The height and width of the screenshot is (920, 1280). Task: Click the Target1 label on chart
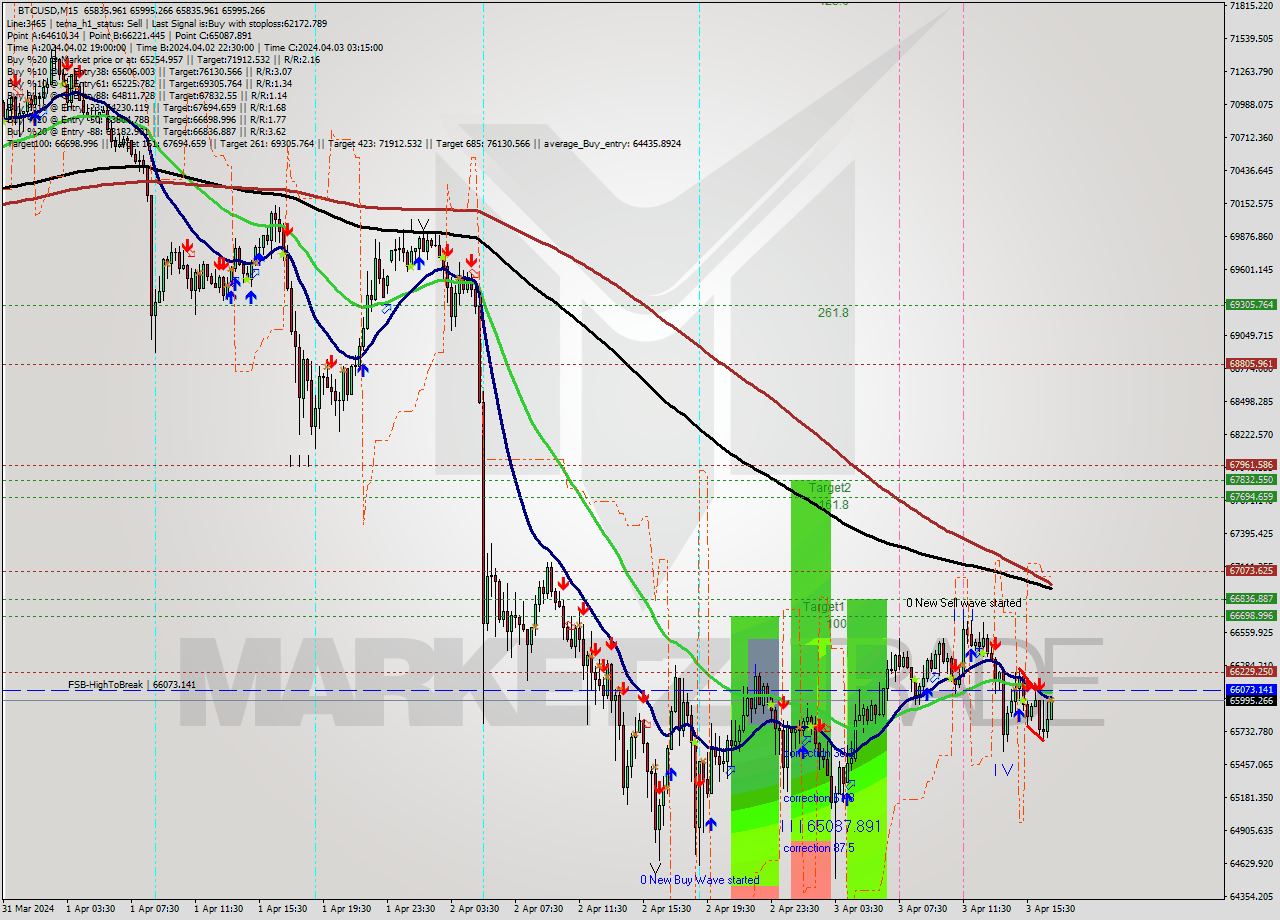point(824,607)
